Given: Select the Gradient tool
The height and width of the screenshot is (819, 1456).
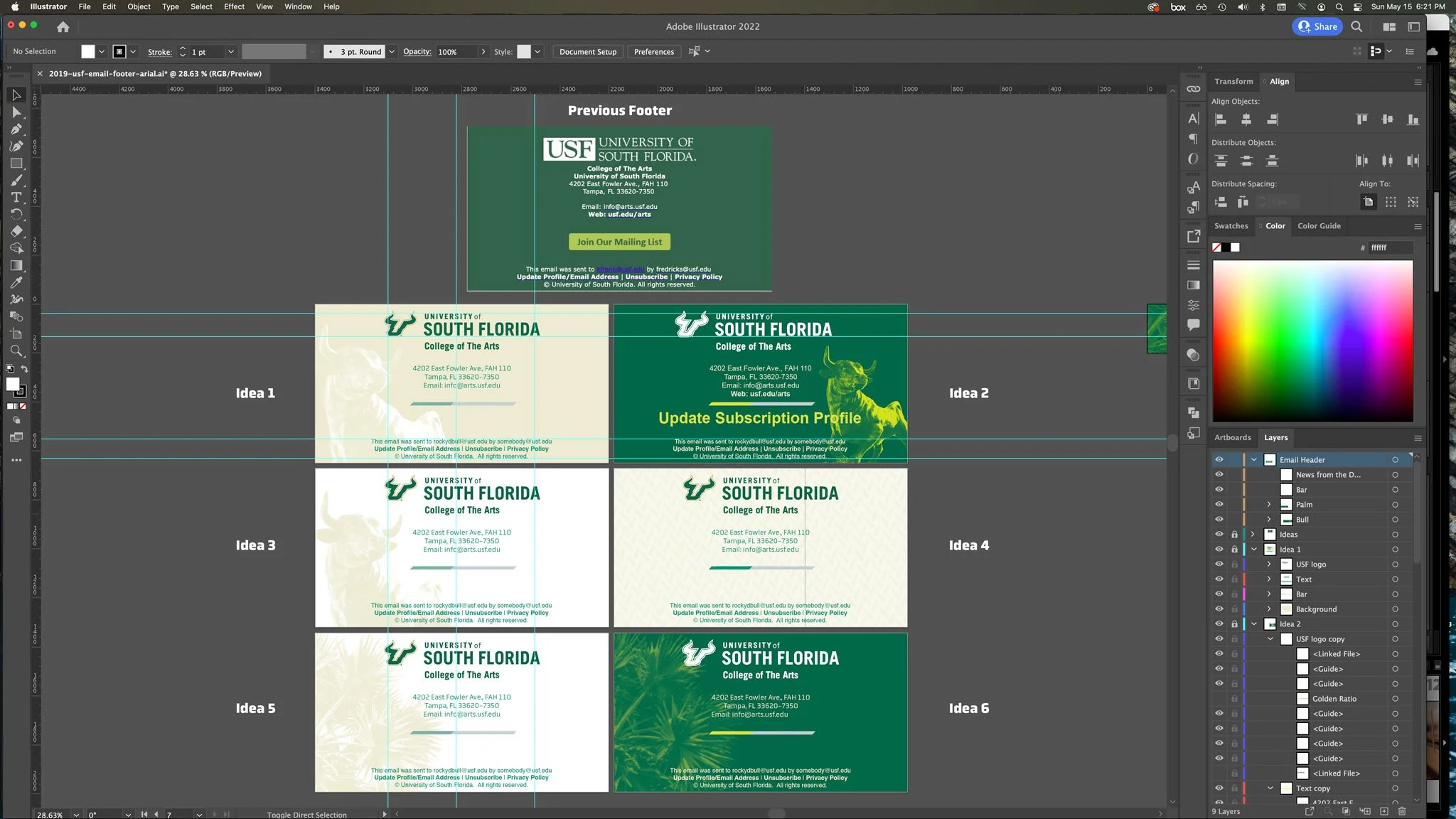Looking at the screenshot, I should [16, 266].
